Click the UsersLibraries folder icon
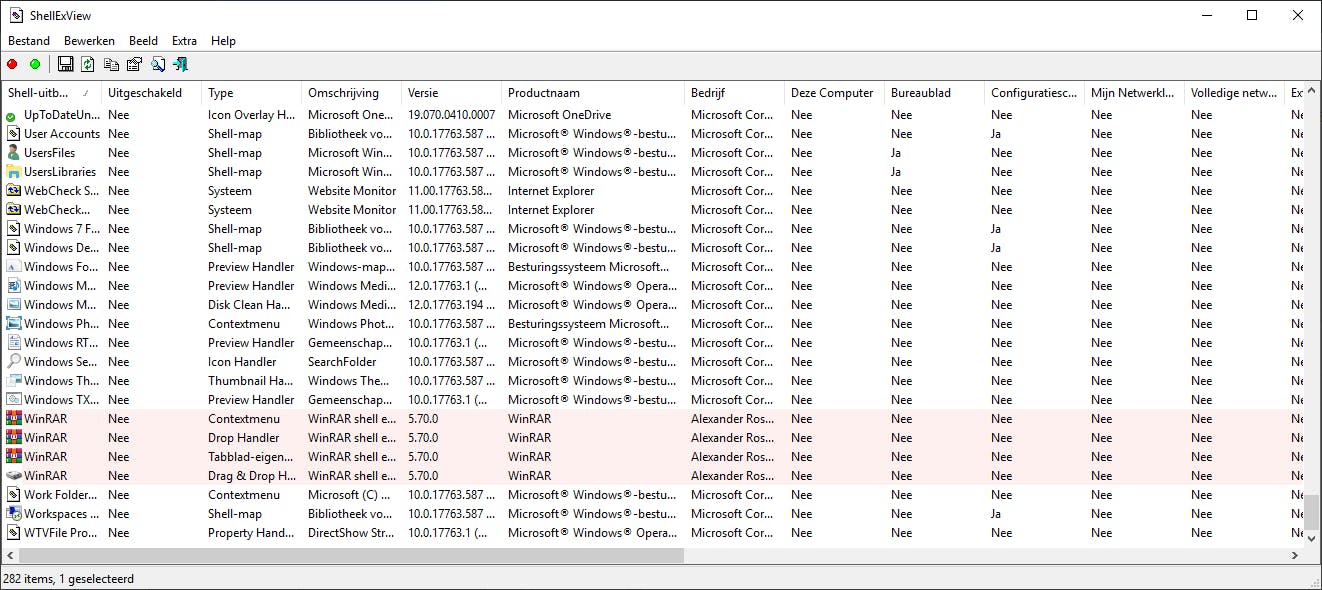The height and width of the screenshot is (590, 1322). coord(14,171)
